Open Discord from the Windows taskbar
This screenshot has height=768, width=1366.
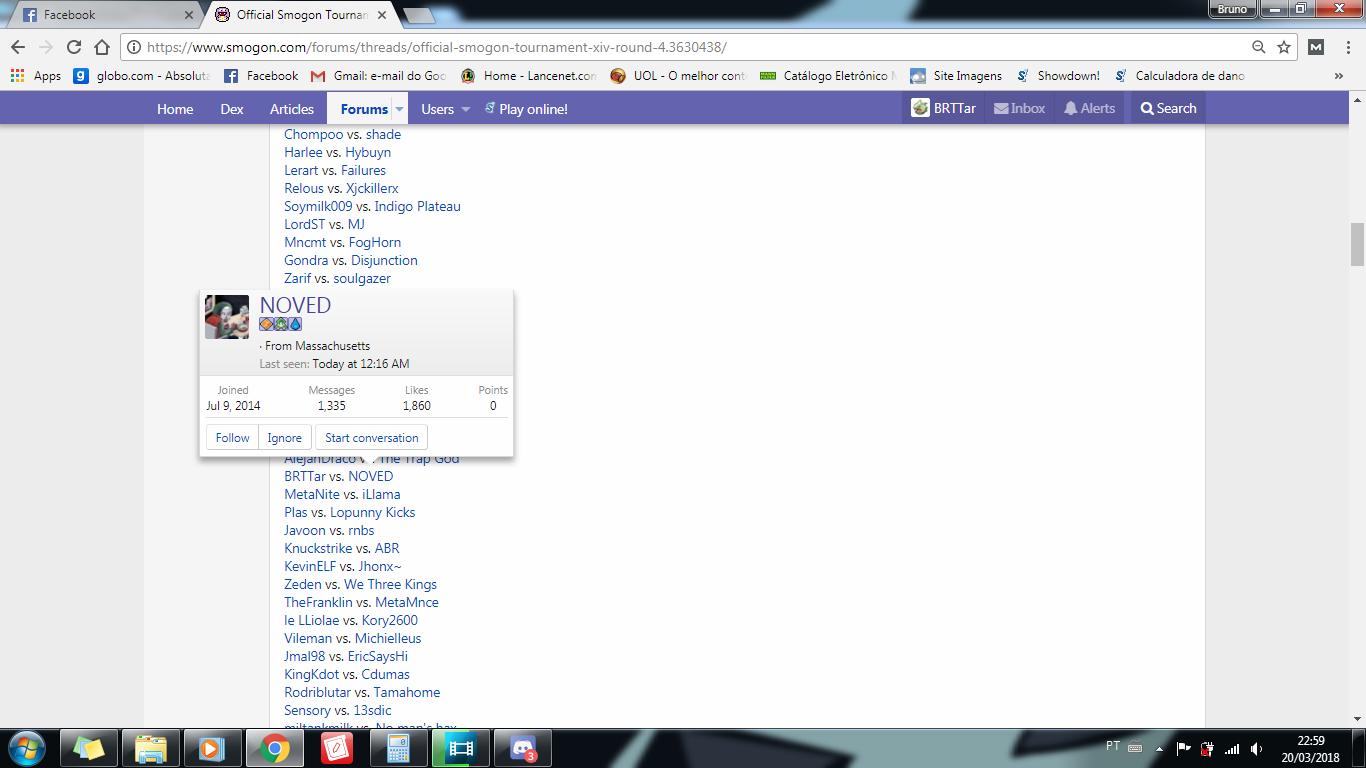point(524,748)
